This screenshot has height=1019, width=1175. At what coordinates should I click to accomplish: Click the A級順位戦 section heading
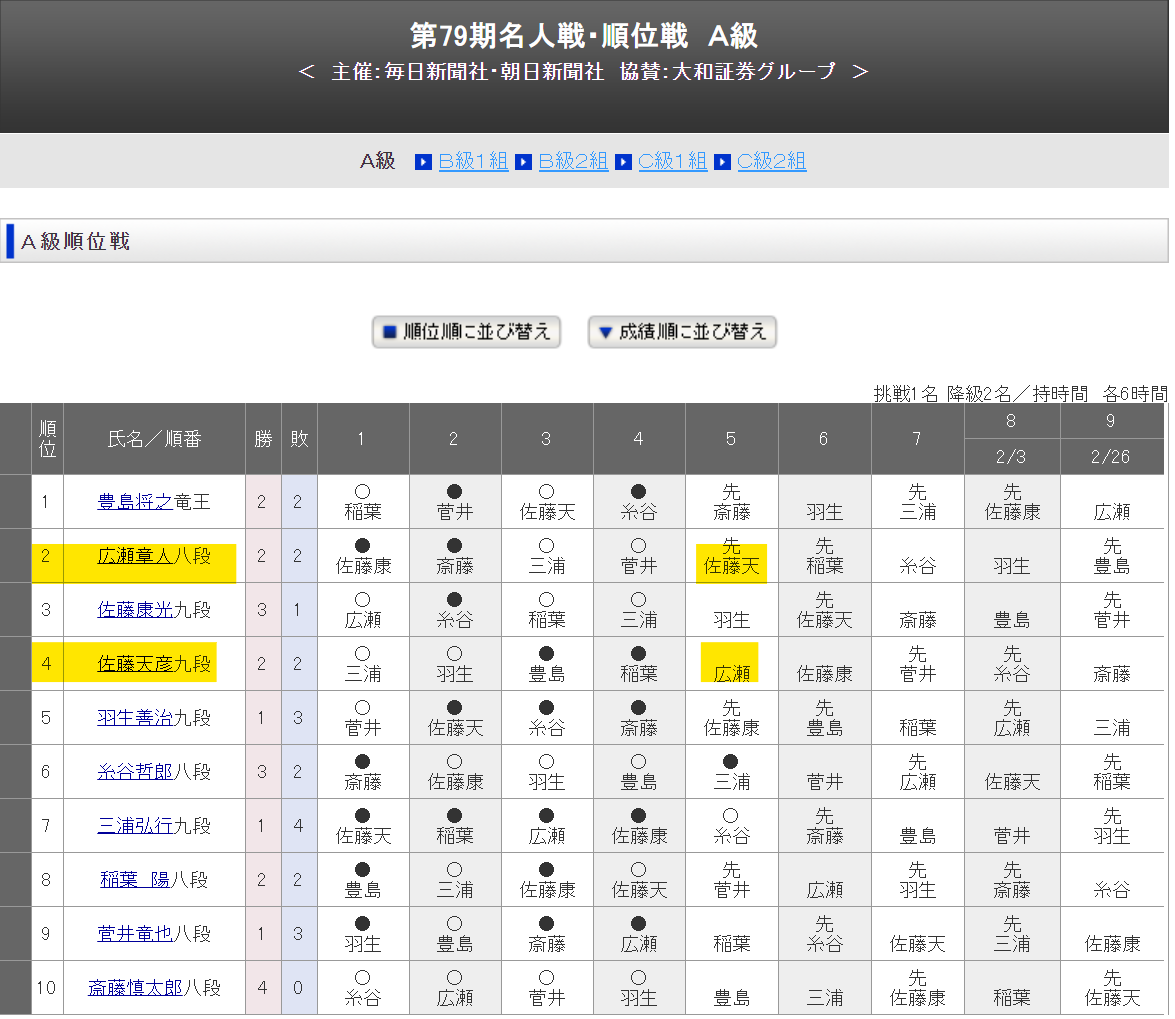(x=76, y=241)
